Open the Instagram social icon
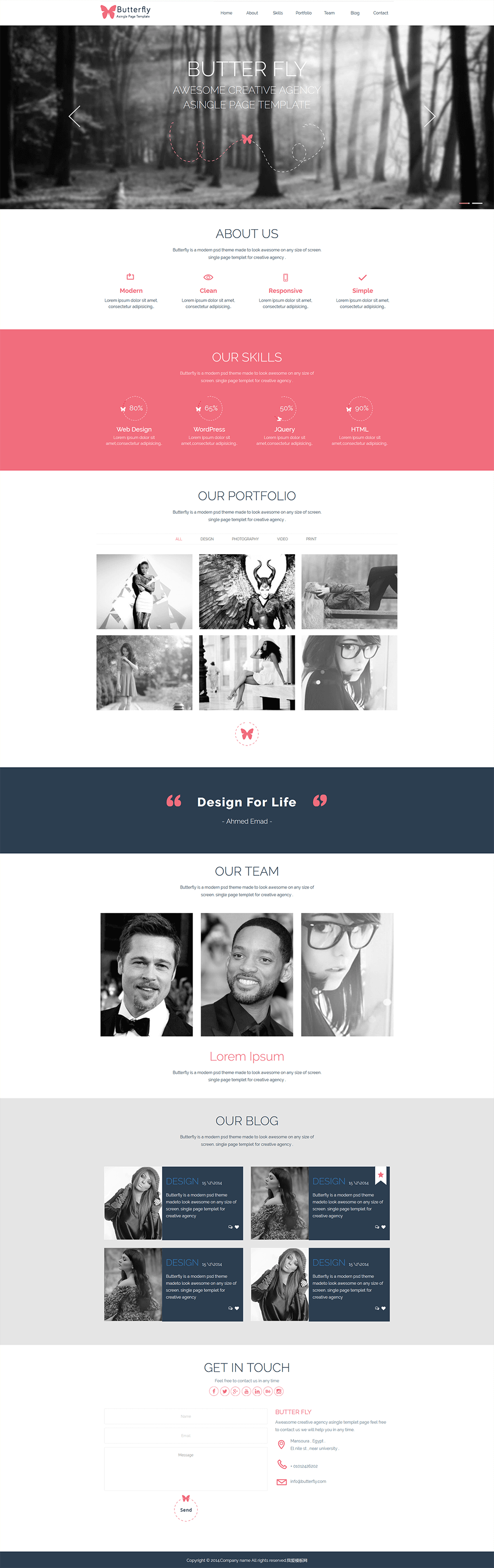 pyautogui.click(x=279, y=1392)
